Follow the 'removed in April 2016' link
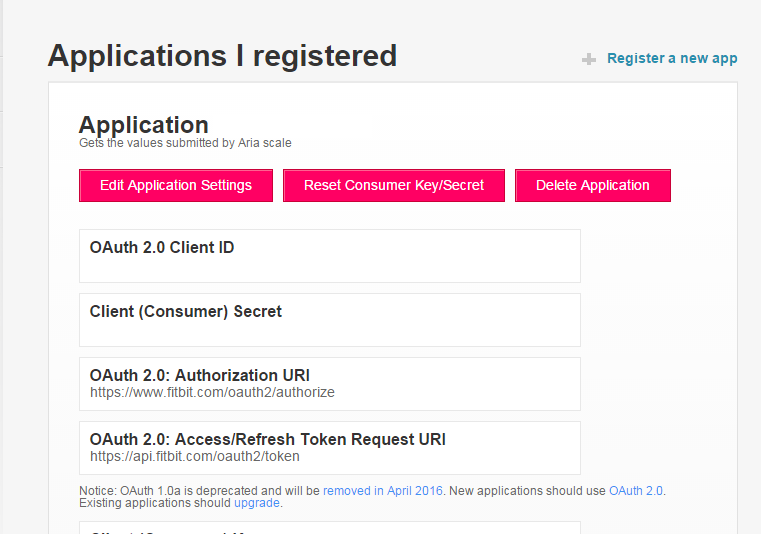The image size is (761, 534). pyautogui.click(x=387, y=491)
